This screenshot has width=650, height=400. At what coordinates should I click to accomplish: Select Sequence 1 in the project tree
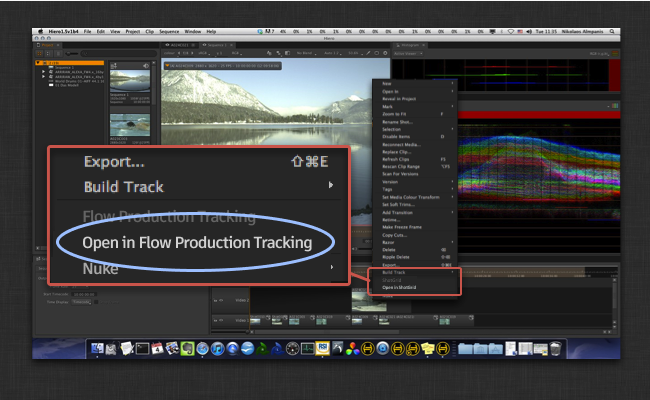(x=63, y=68)
